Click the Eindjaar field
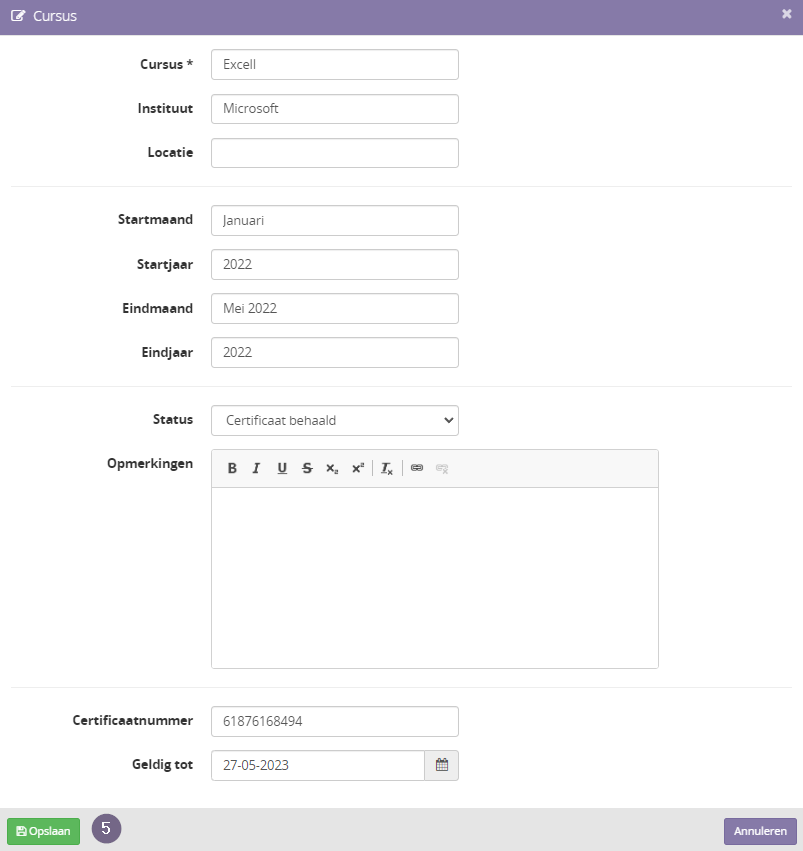 335,352
